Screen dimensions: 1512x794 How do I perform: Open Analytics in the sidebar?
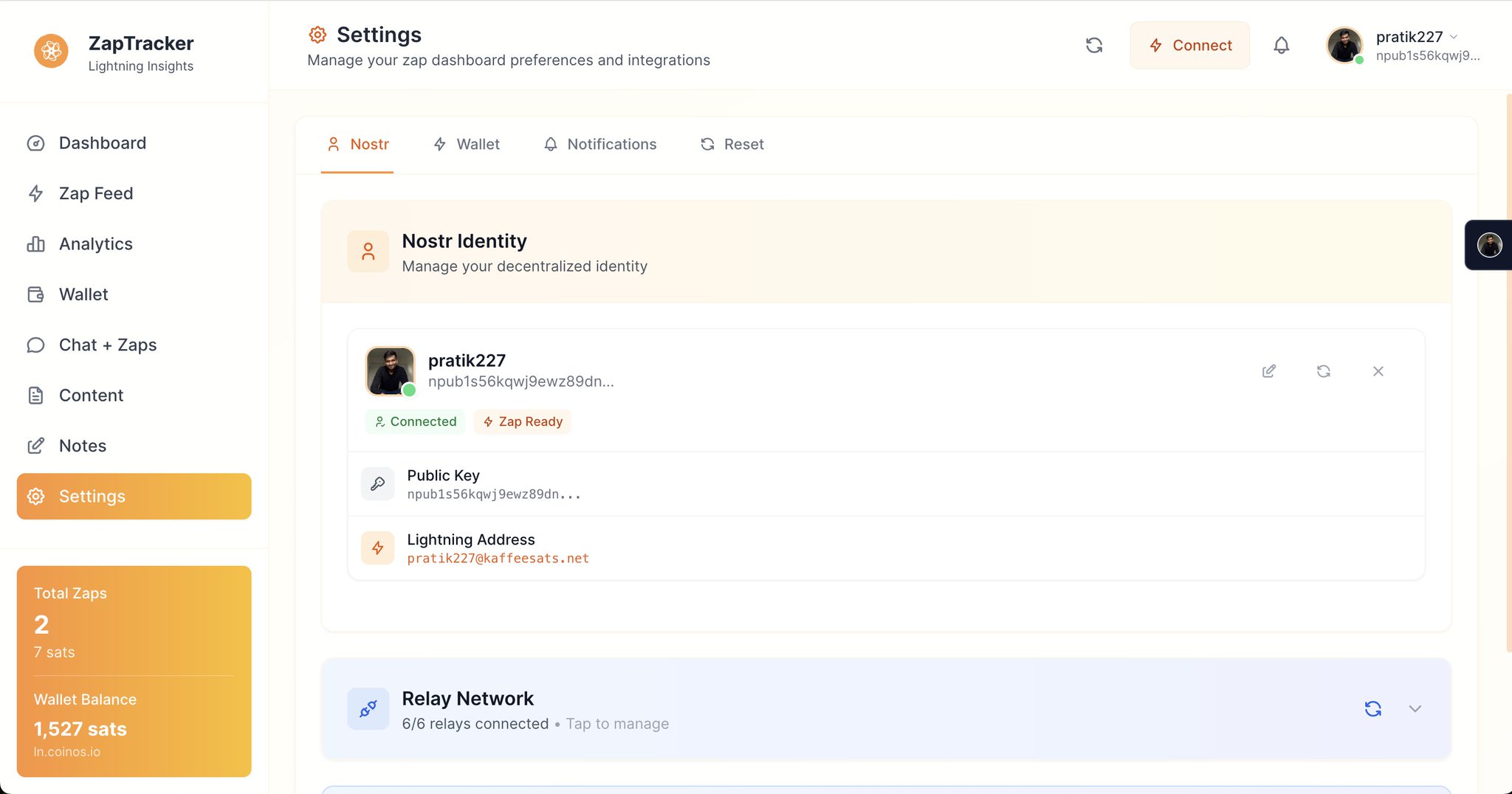[x=134, y=244]
